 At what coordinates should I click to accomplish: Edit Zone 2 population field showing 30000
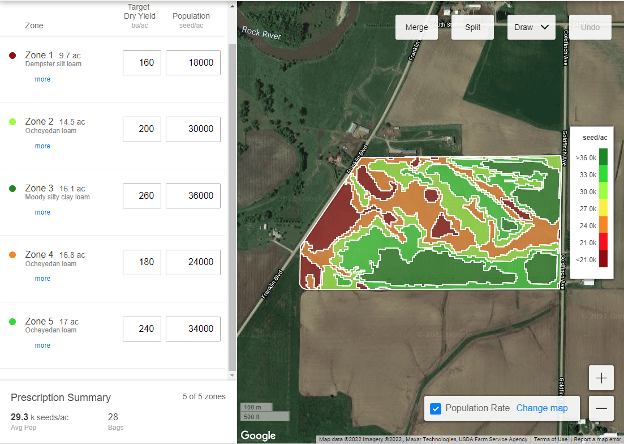(x=193, y=129)
